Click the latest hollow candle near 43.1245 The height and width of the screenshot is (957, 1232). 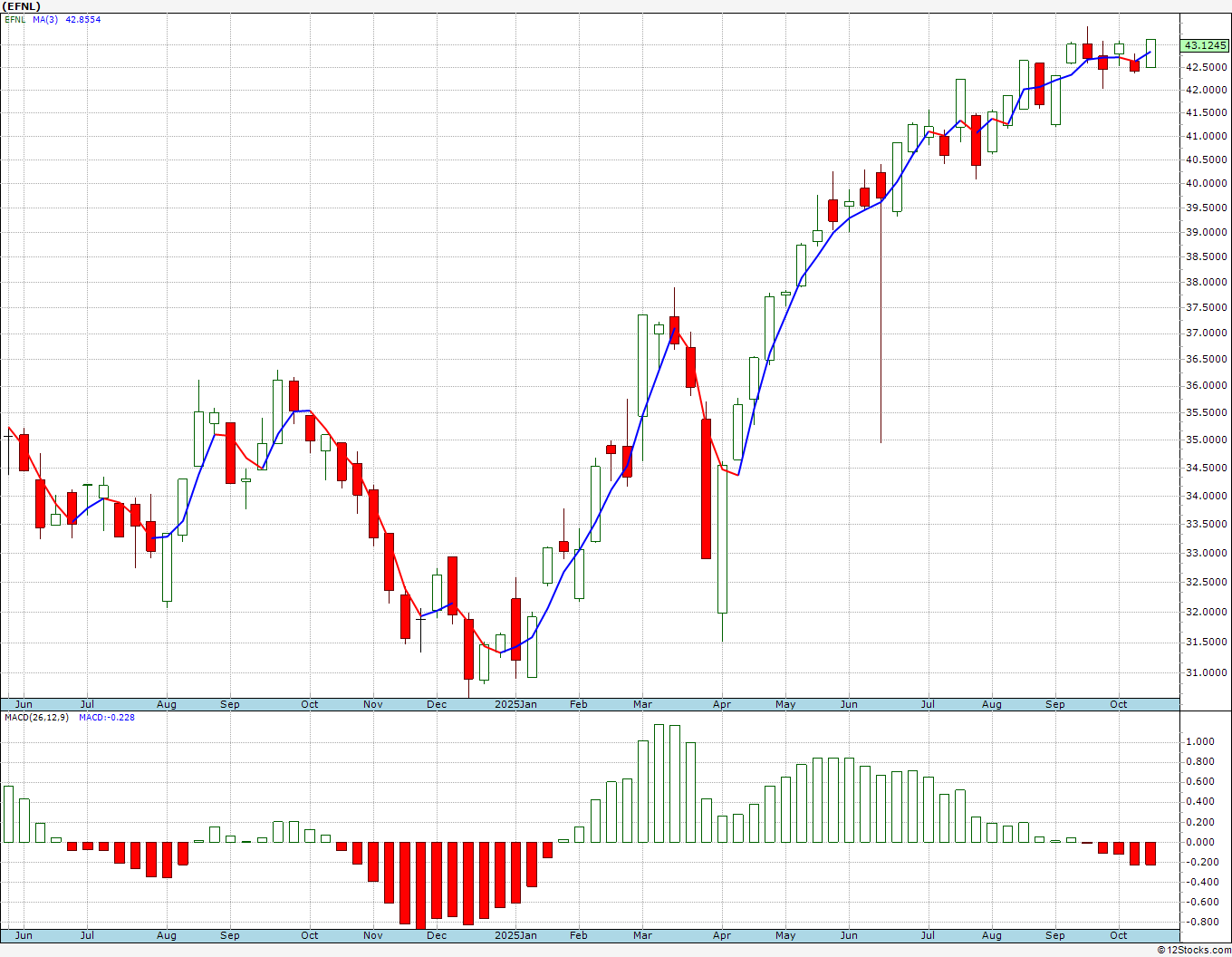click(x=1150, y=53)
